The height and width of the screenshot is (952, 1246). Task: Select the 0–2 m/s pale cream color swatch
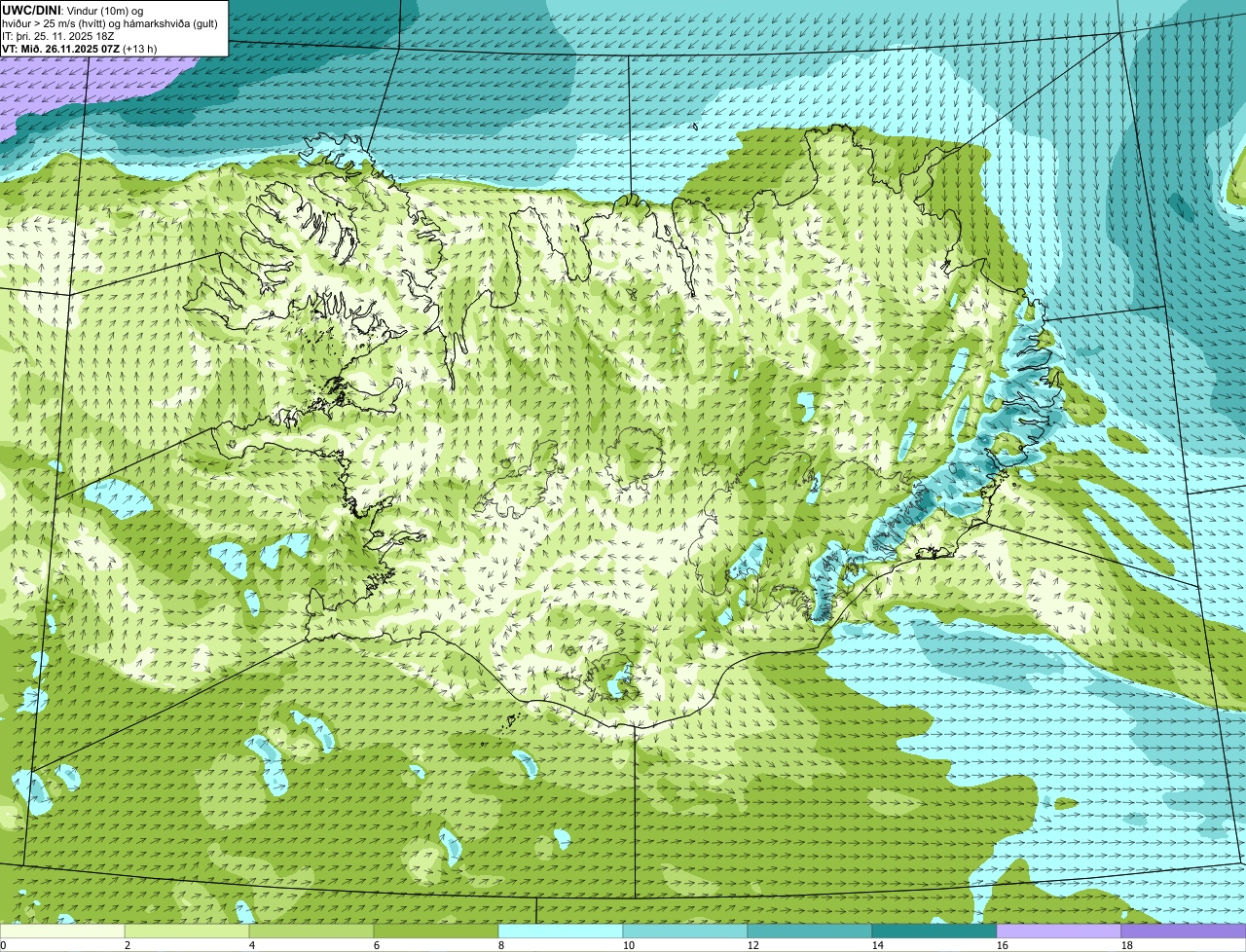(x=62, y=931)
